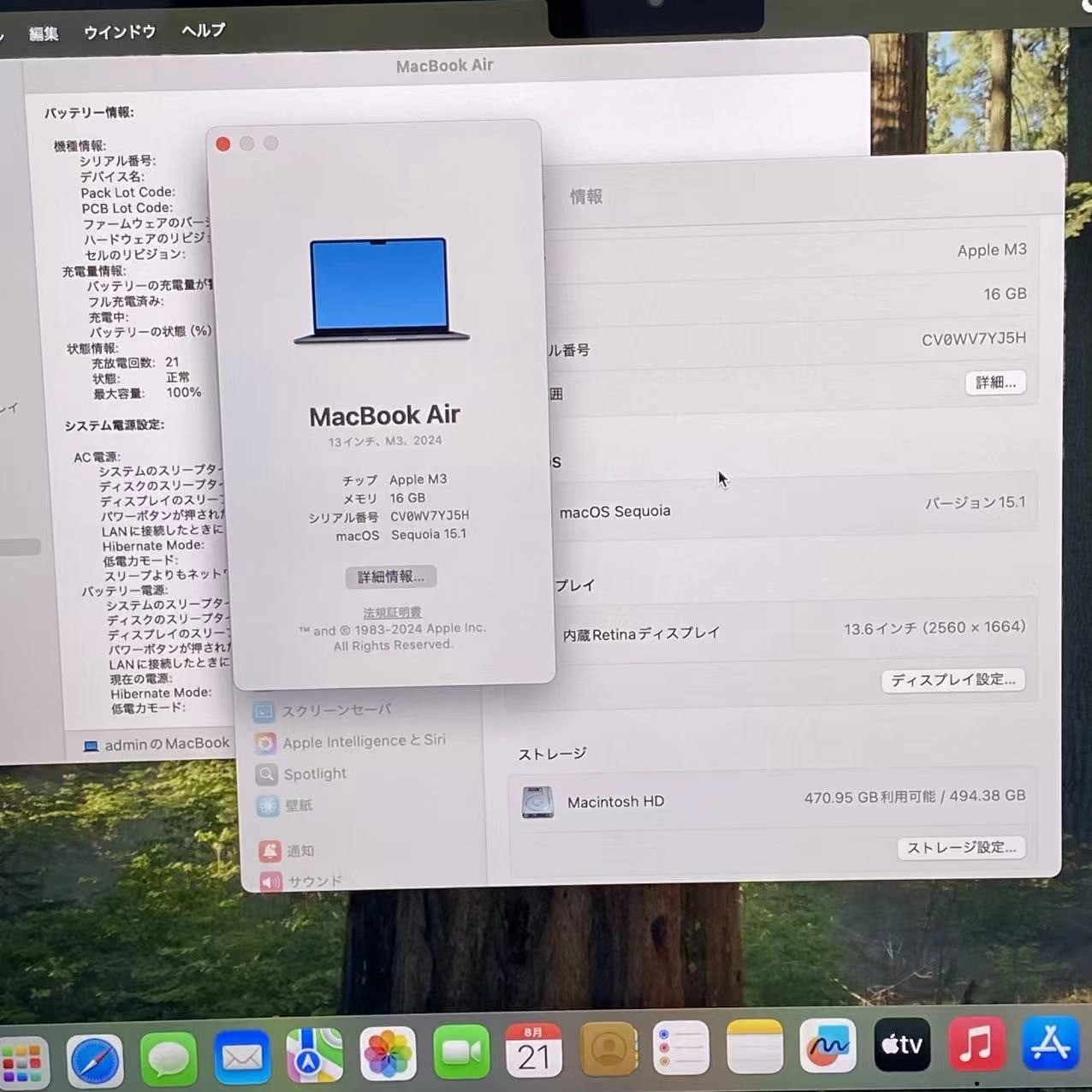Click 詳細... button next to serial number

click(995, 383)
